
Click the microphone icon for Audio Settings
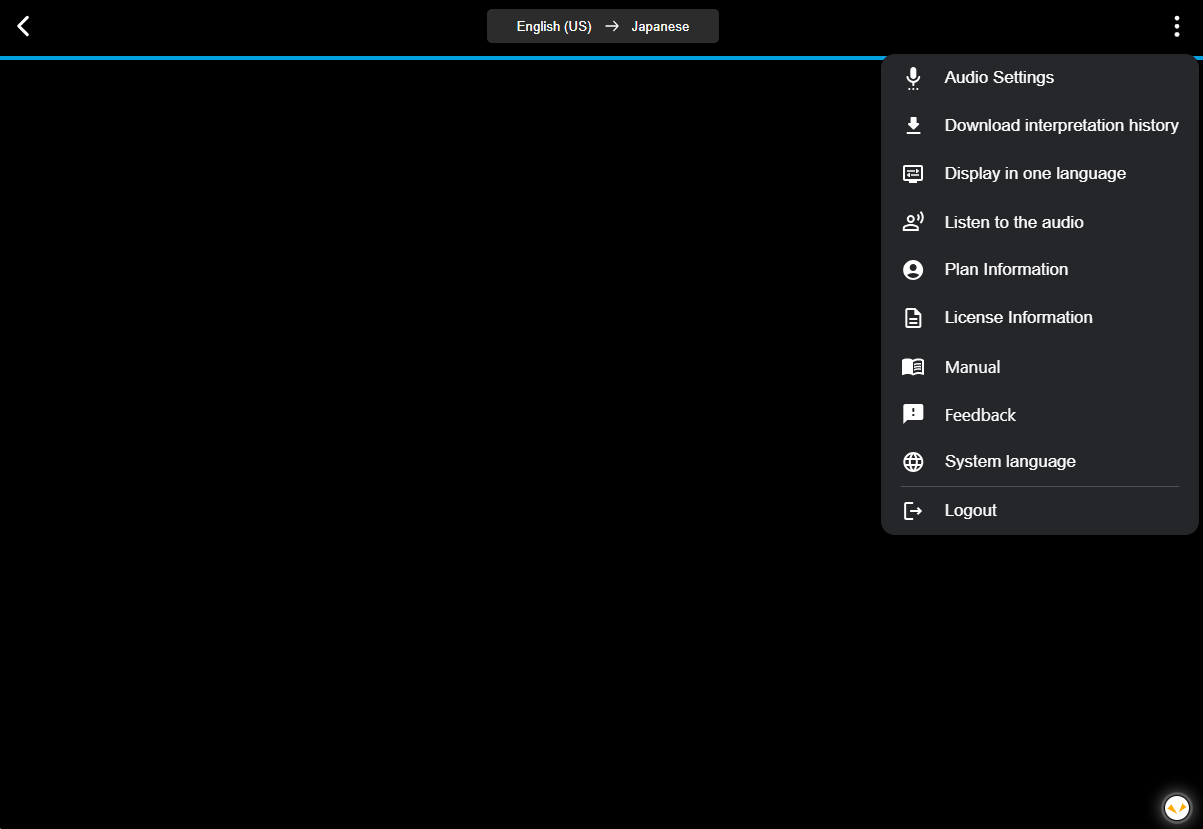point(912,78)
